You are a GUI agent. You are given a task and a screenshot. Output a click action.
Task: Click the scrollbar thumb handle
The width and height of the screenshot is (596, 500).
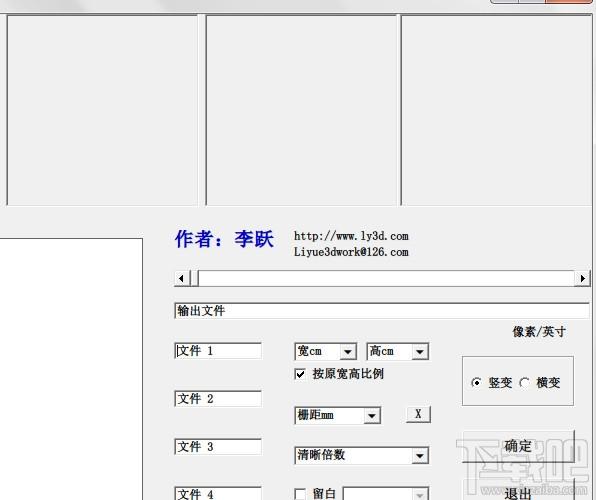coord(194,278)
